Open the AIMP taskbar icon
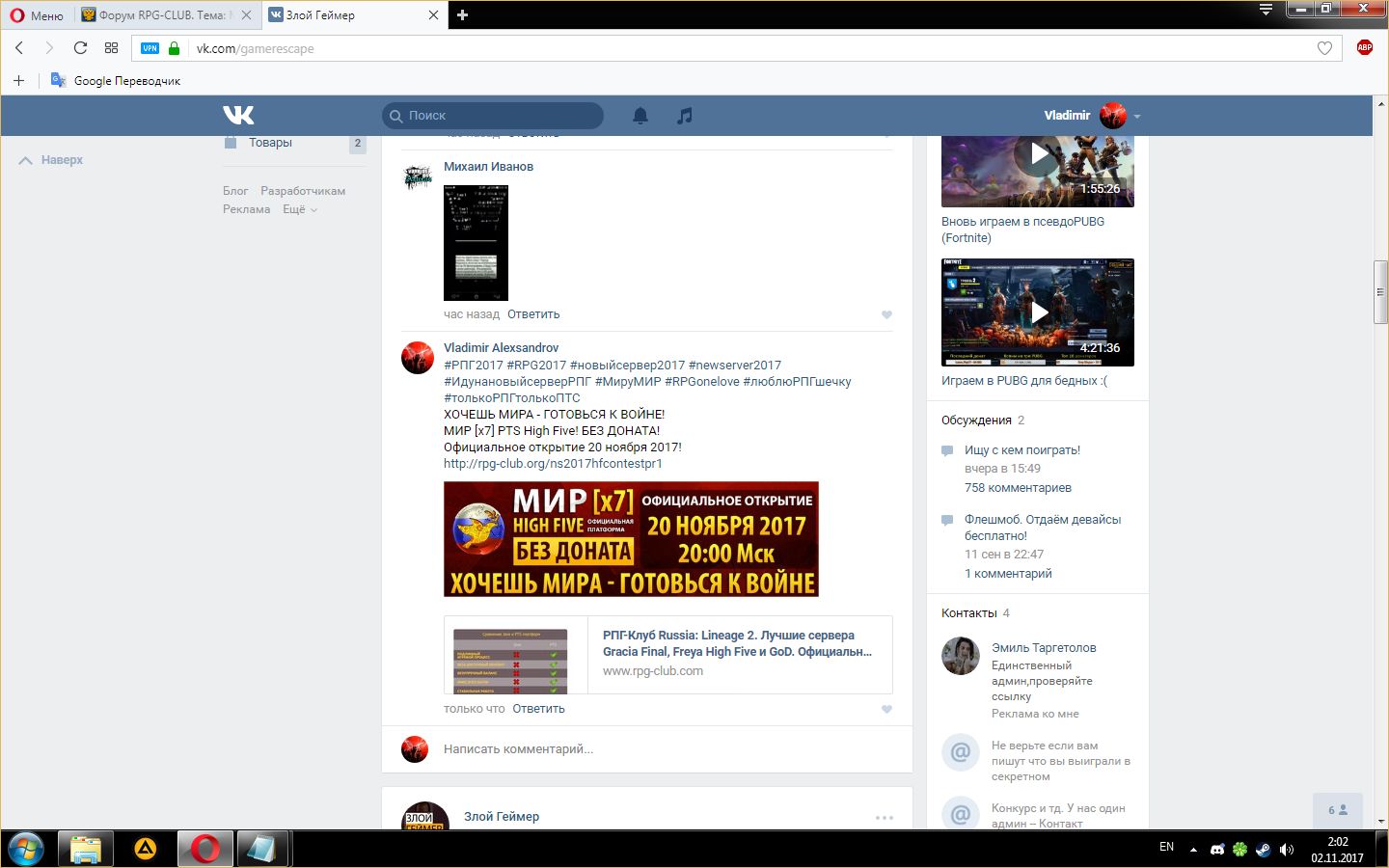Image resolution: width=1389 pixels, height=868 pixels. [x=146, y=849]
